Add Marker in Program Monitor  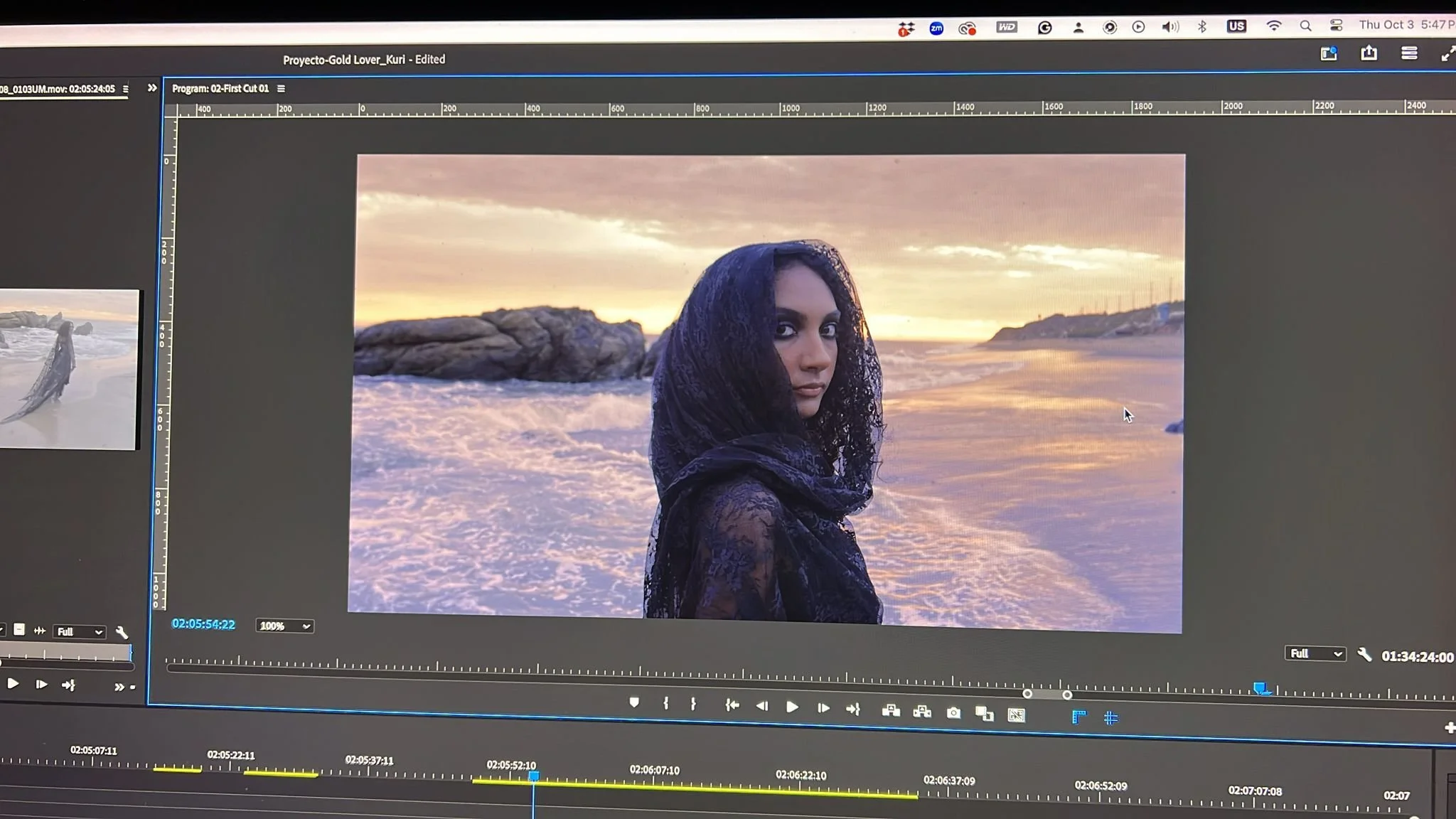[634, 702]
